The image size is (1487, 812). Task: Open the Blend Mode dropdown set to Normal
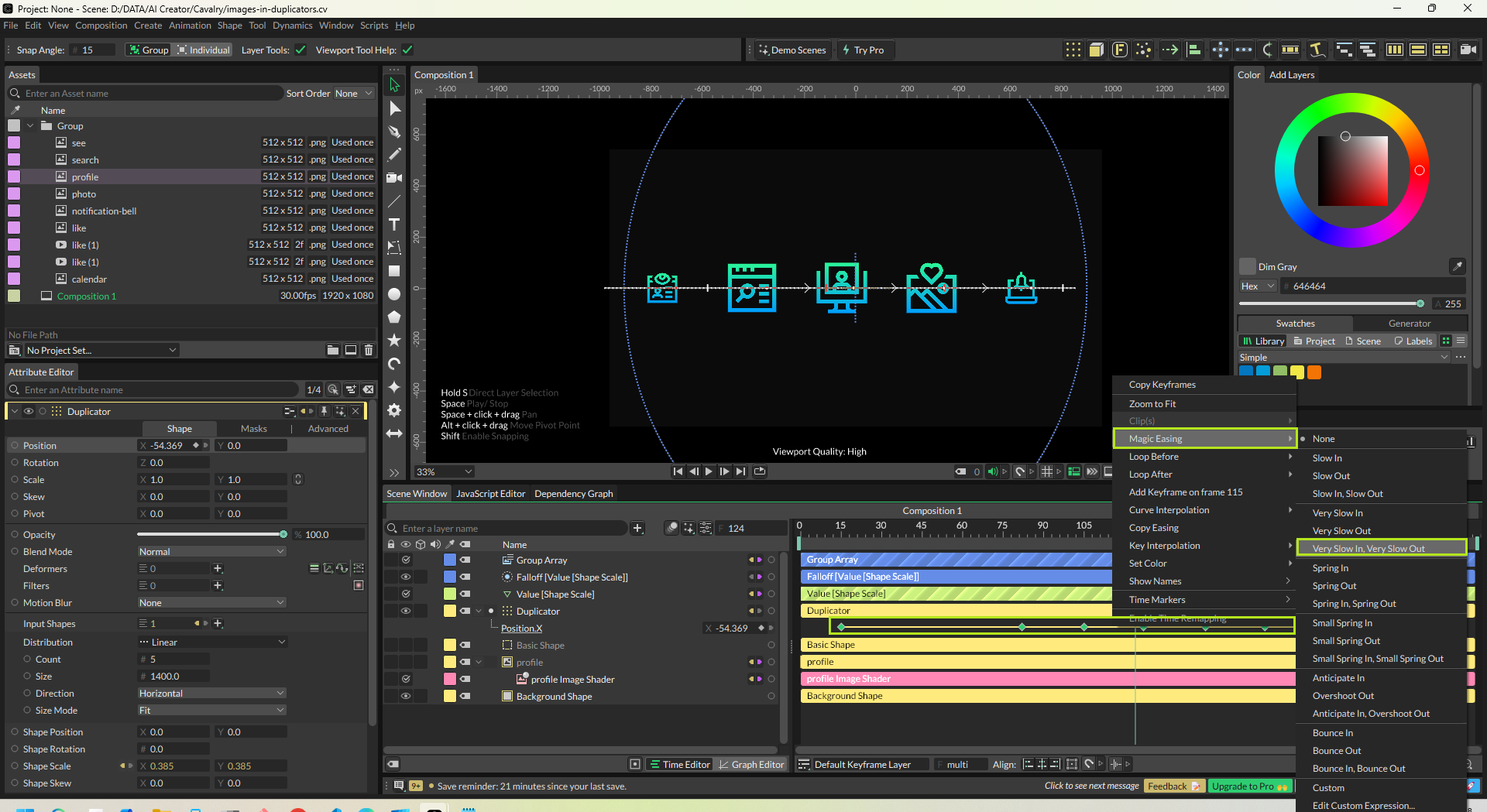click(x=211, y=552)
